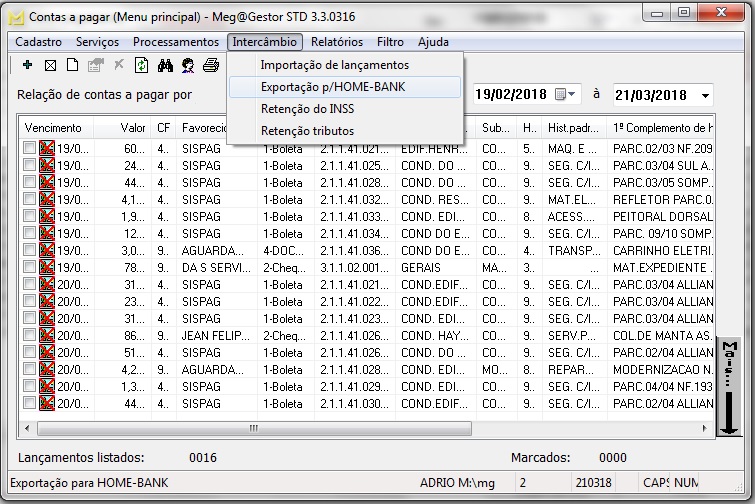755x504 pixels.
Task: Click the Valor column header
Action: (x=133, y=128)
